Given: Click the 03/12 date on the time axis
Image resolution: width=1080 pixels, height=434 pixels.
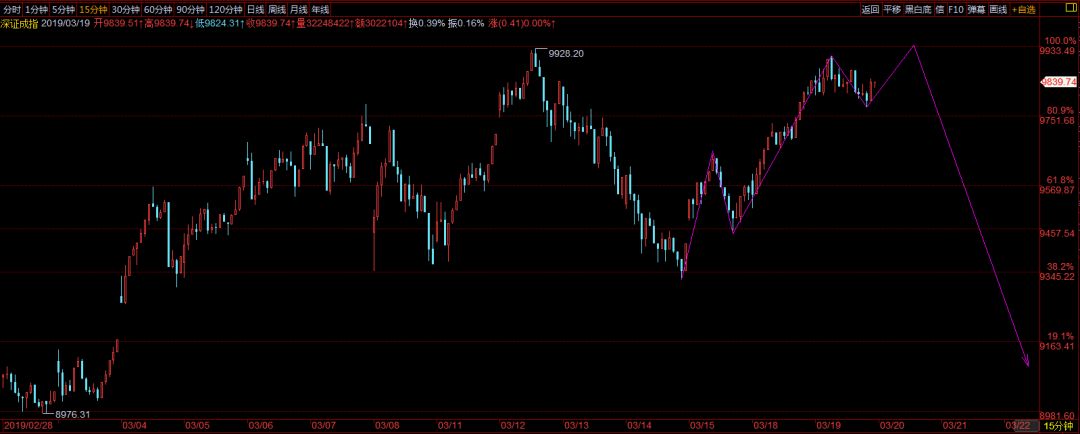Looking at the screenshot, I should [511, 427].
